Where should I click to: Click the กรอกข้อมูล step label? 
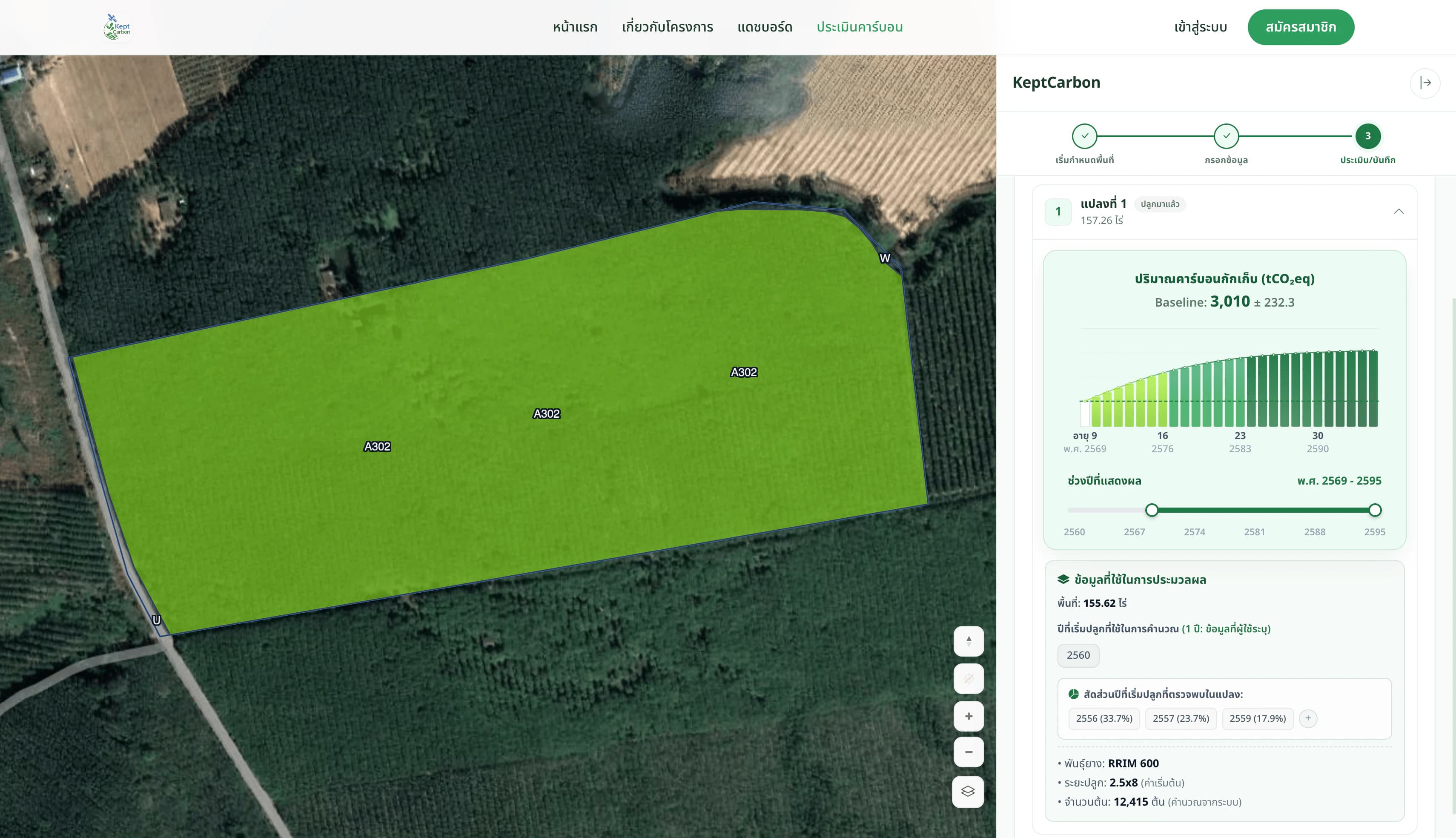pos(1227,160)
